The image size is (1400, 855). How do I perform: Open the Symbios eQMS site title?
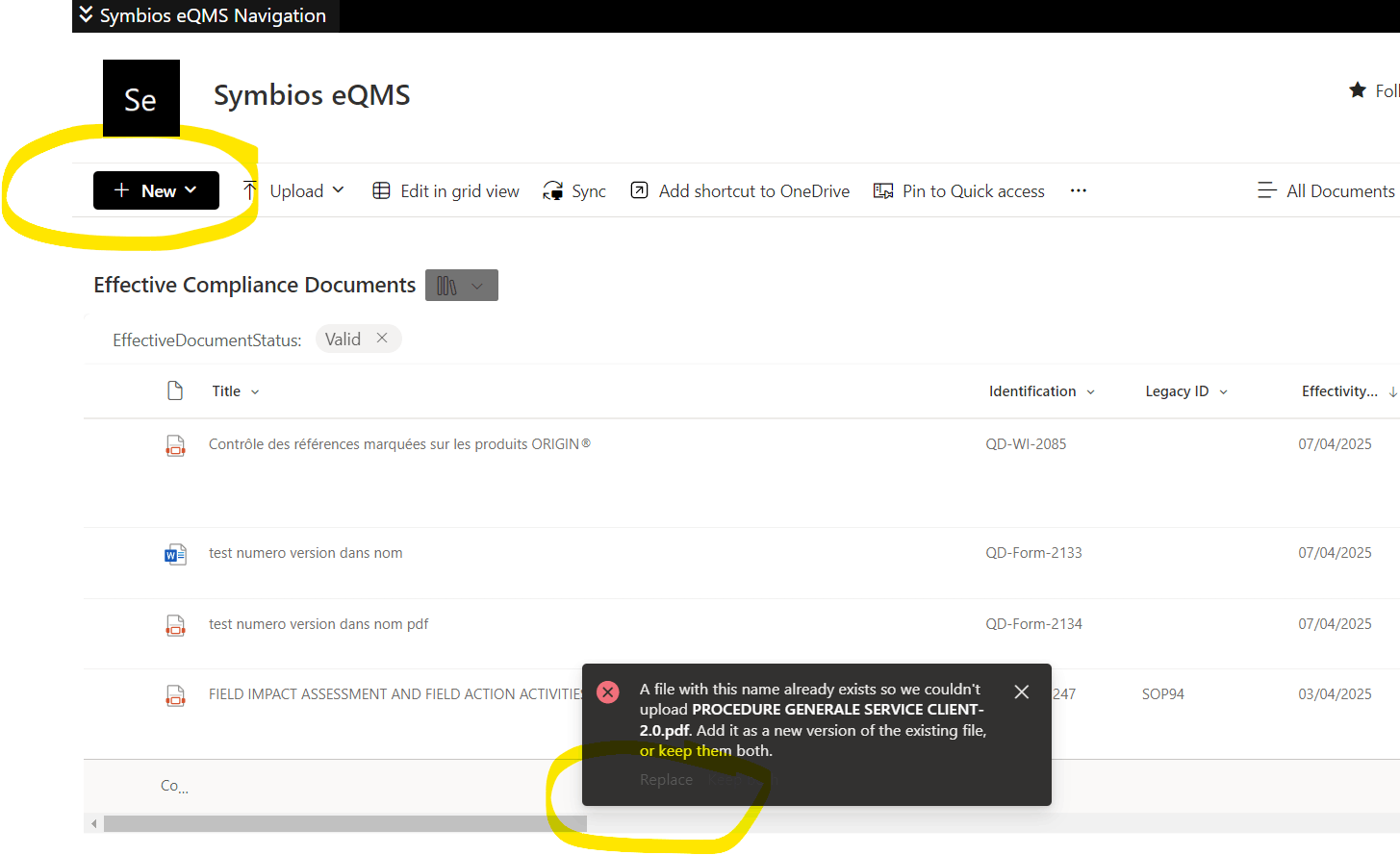coord(312,95)
